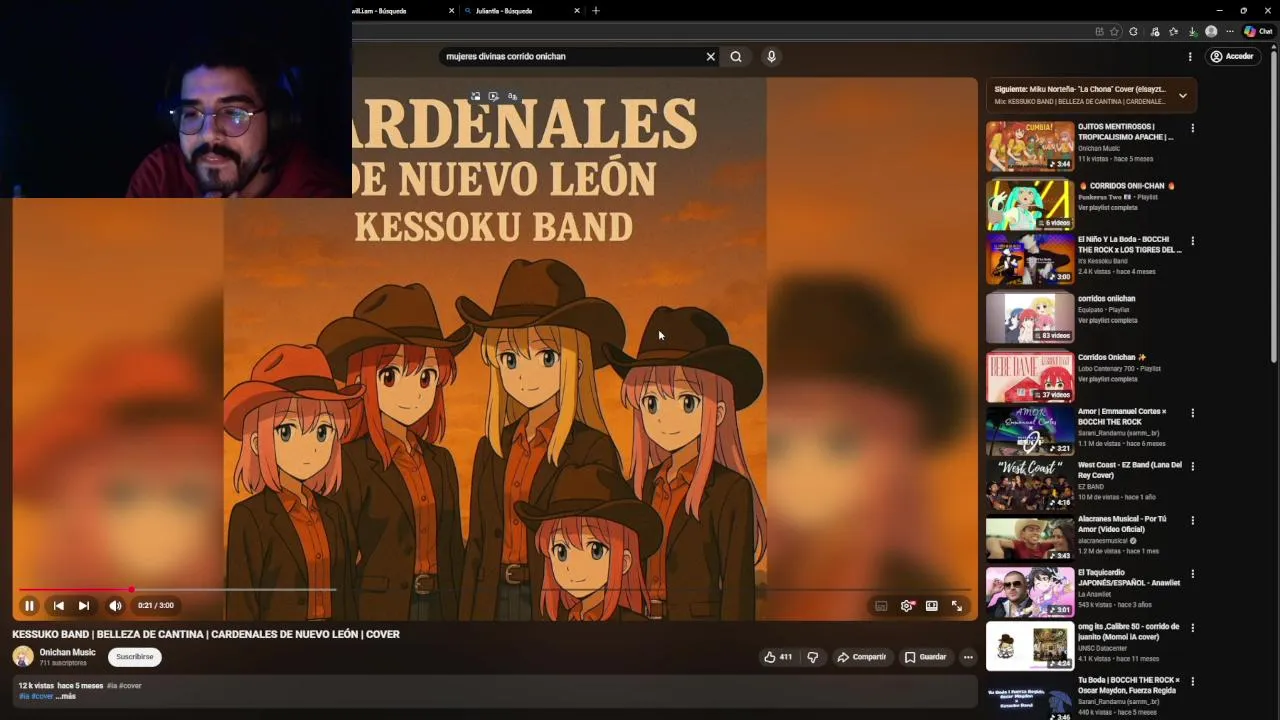This screenshot has width=1280, height=720.
Task: Toggle subtitles in the player
Action: click(x=881, y=606)
